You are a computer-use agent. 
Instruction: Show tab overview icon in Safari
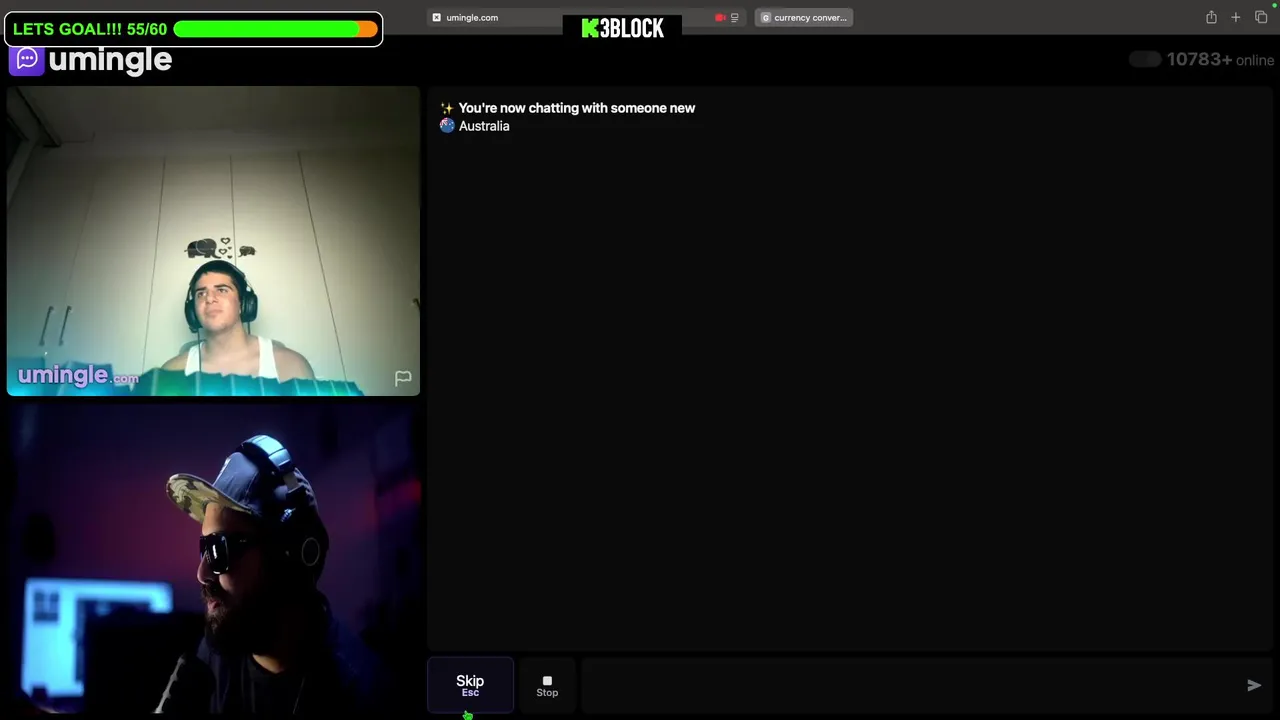[x=1261, y=17]
